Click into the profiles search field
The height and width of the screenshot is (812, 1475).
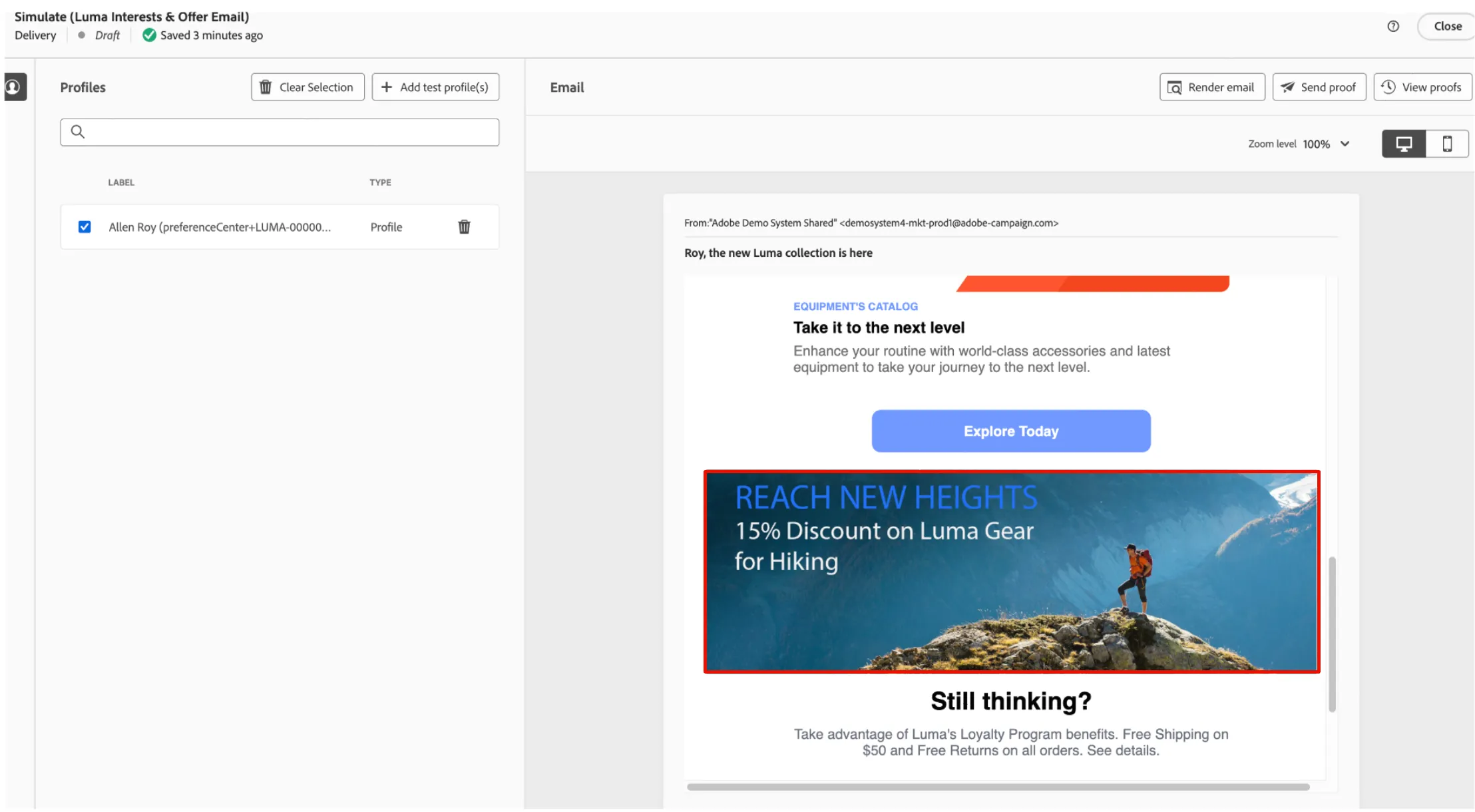point(280,132)
